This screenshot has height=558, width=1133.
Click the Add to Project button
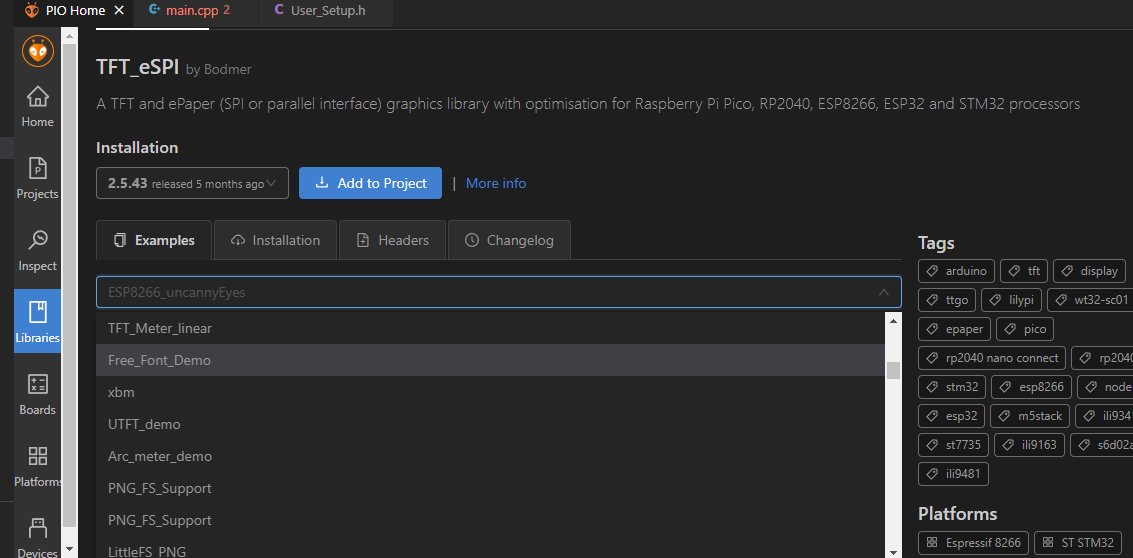[x=371, y=184]
